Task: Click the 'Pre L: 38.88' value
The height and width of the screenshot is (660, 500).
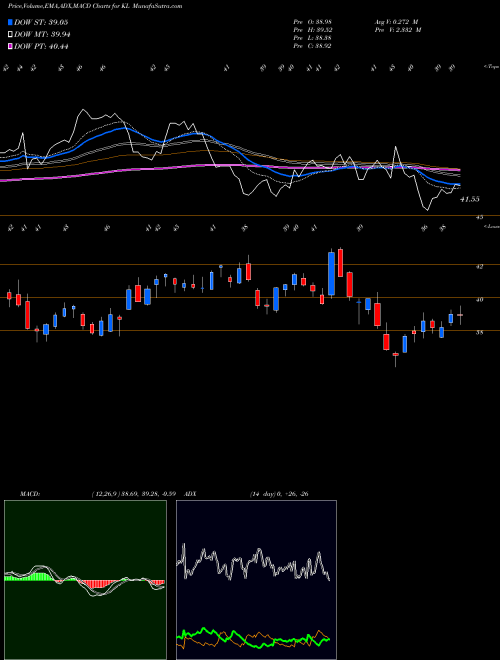Action: point(314,38)
